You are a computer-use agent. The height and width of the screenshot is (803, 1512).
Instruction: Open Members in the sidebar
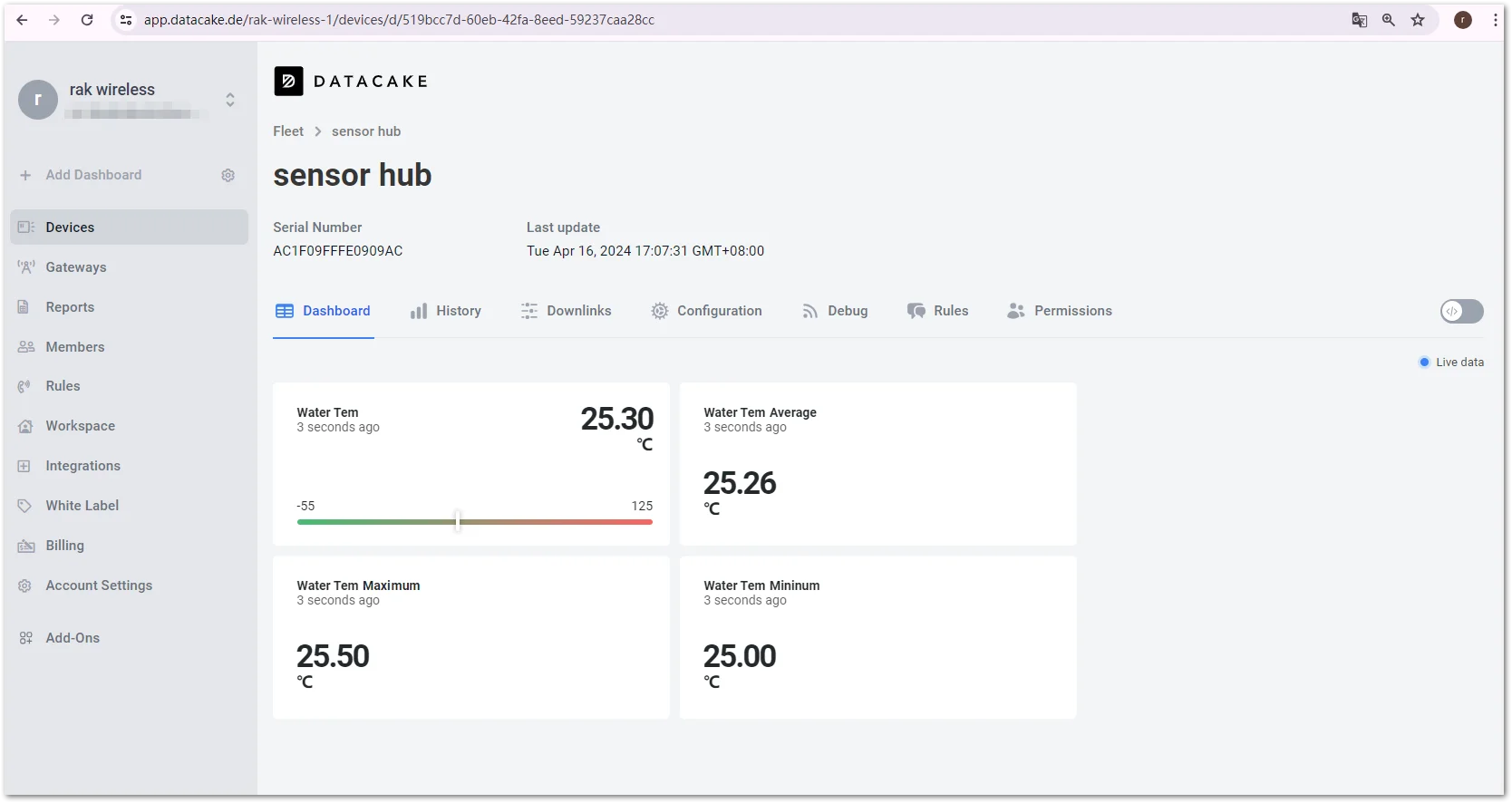129,347
